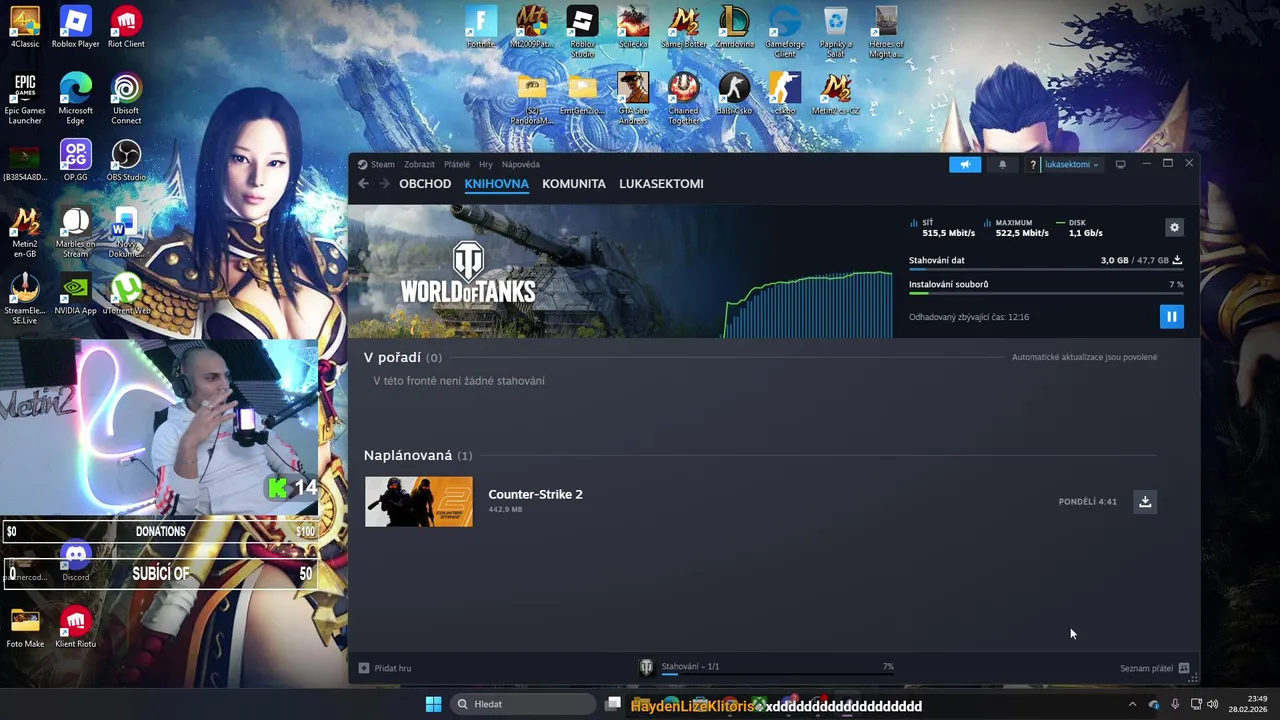Open the Roblox Studio desktop shortcut
The height and width of the screenshot is (720, 1280).
[582, 31]
